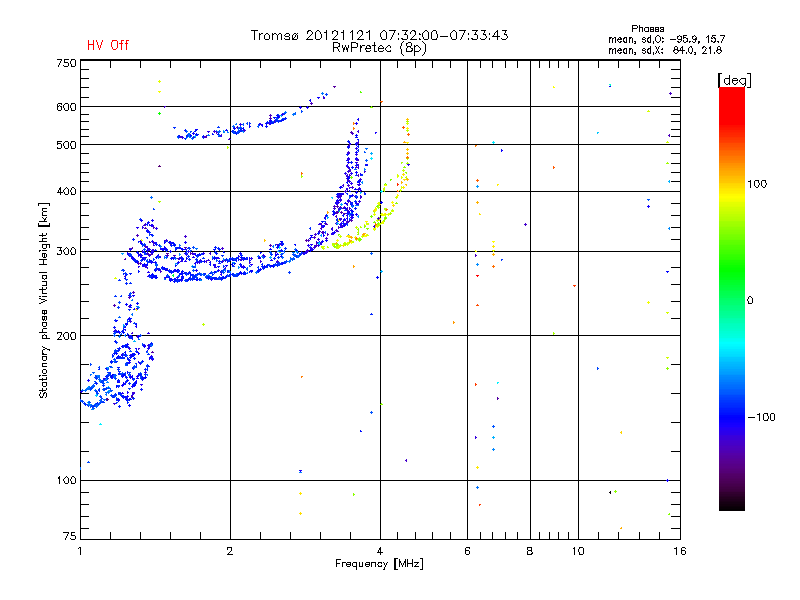Image resolution: width=800 pixels, height=600 pixels.
Task: Click the red 'HV Off' status text
Action: pos(108,45)
